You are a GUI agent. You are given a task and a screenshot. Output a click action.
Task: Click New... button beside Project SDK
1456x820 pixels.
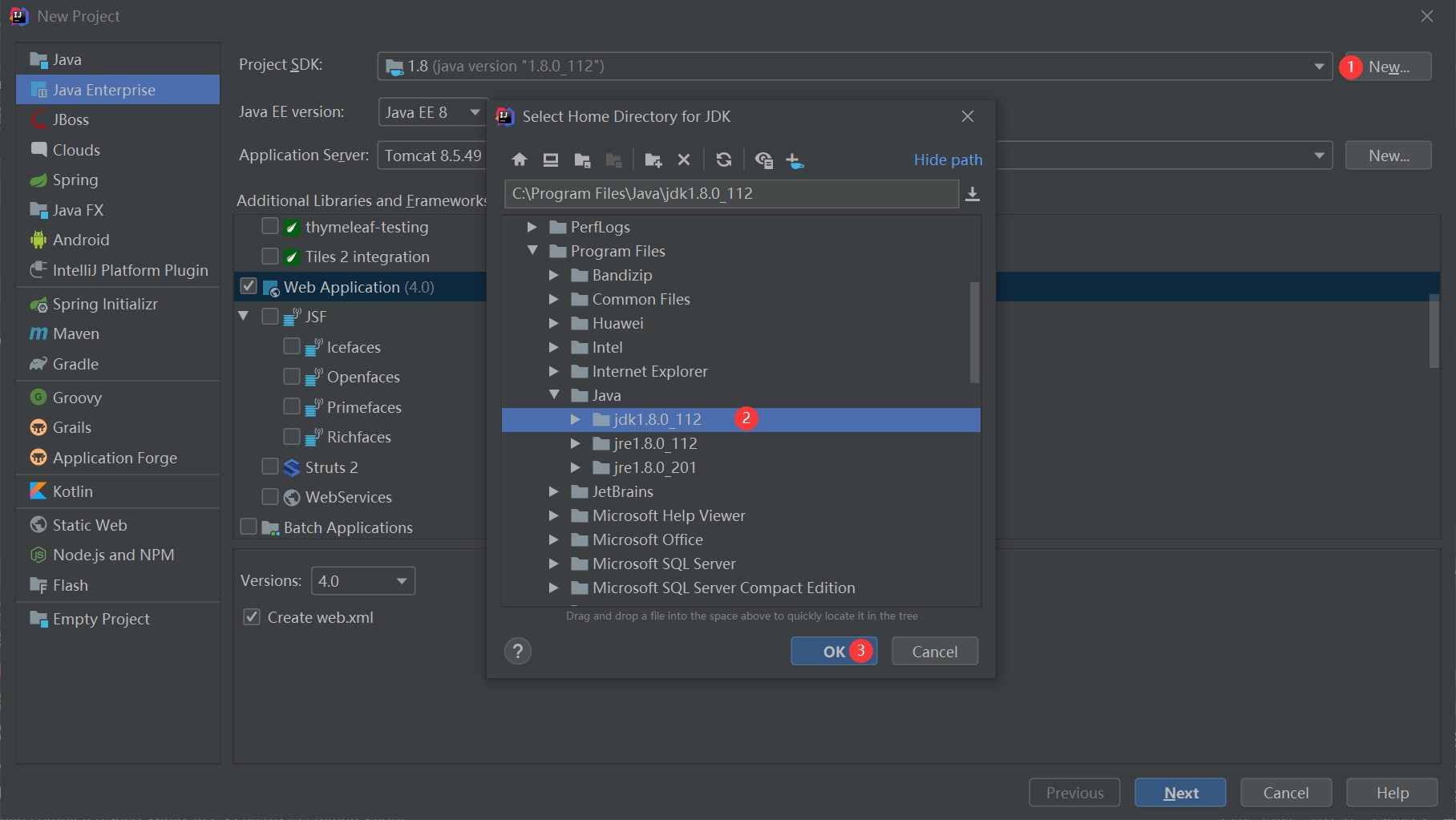pos(1389,67)
